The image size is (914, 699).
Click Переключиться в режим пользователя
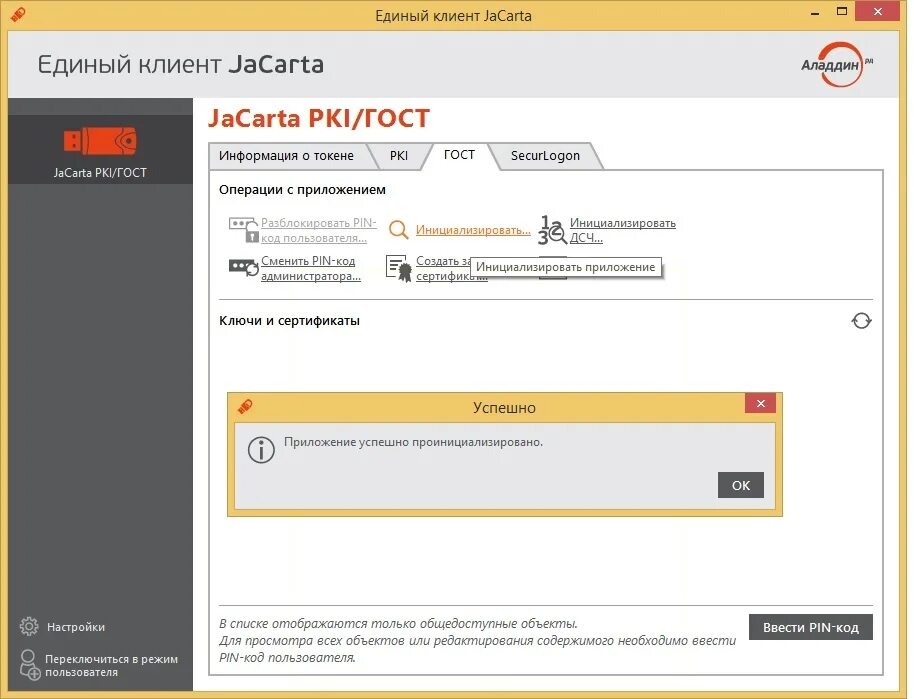coord(111,665)
